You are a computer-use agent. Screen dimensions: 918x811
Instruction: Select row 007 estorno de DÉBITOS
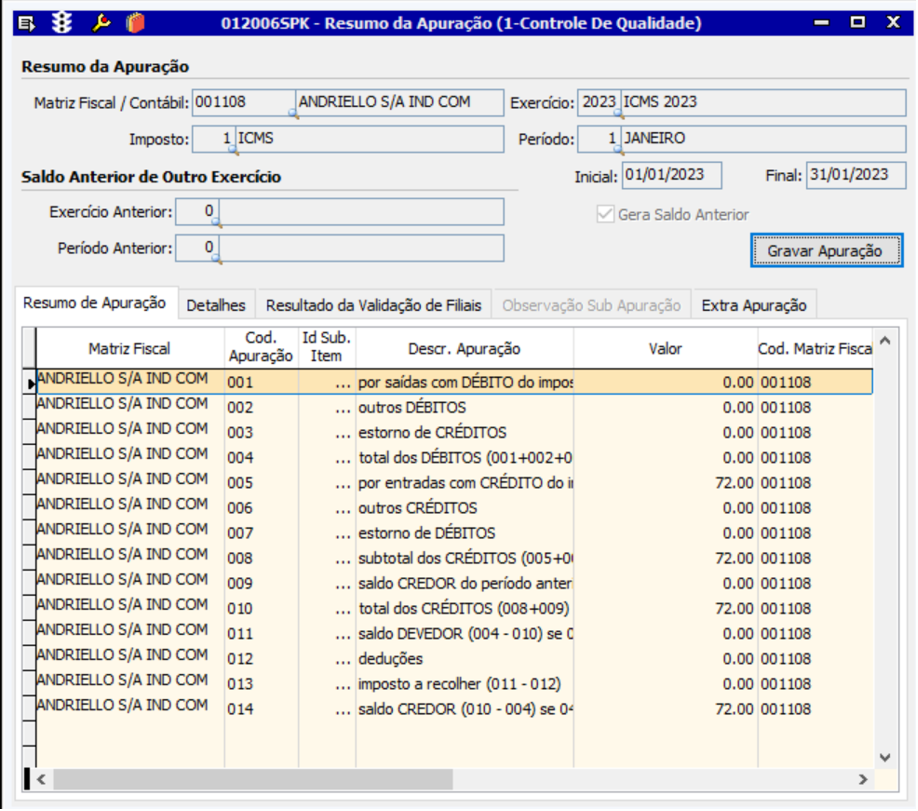tap(454, 533)
